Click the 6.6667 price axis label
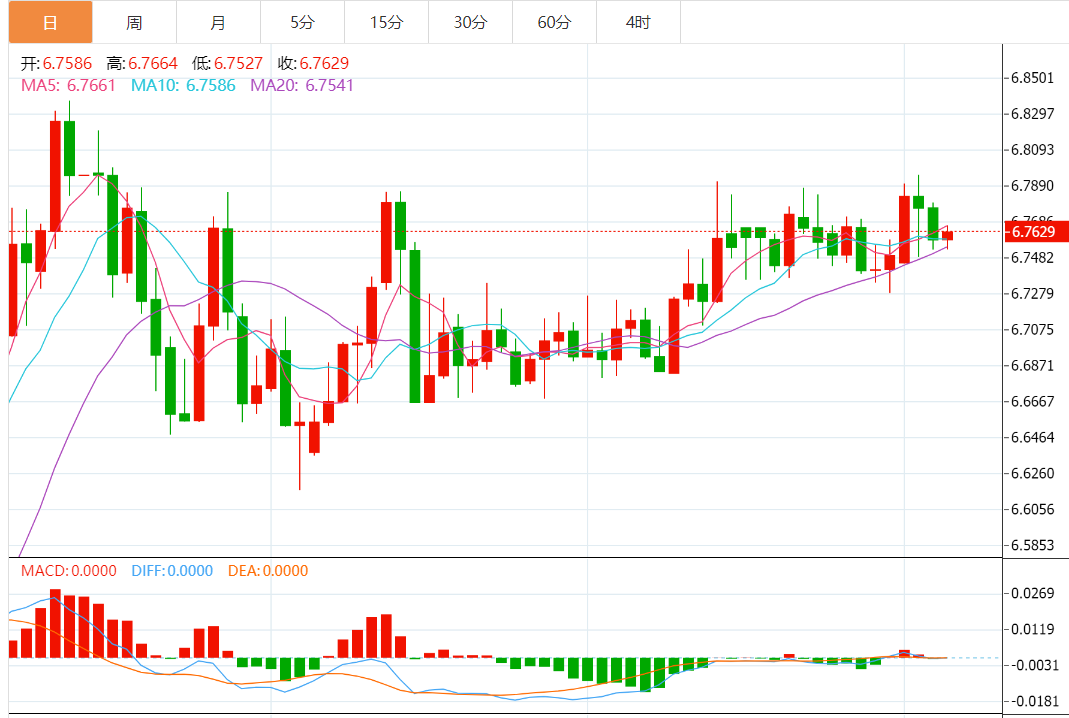The height and width of the screenshot is (718, 1069). (1032, 401)
